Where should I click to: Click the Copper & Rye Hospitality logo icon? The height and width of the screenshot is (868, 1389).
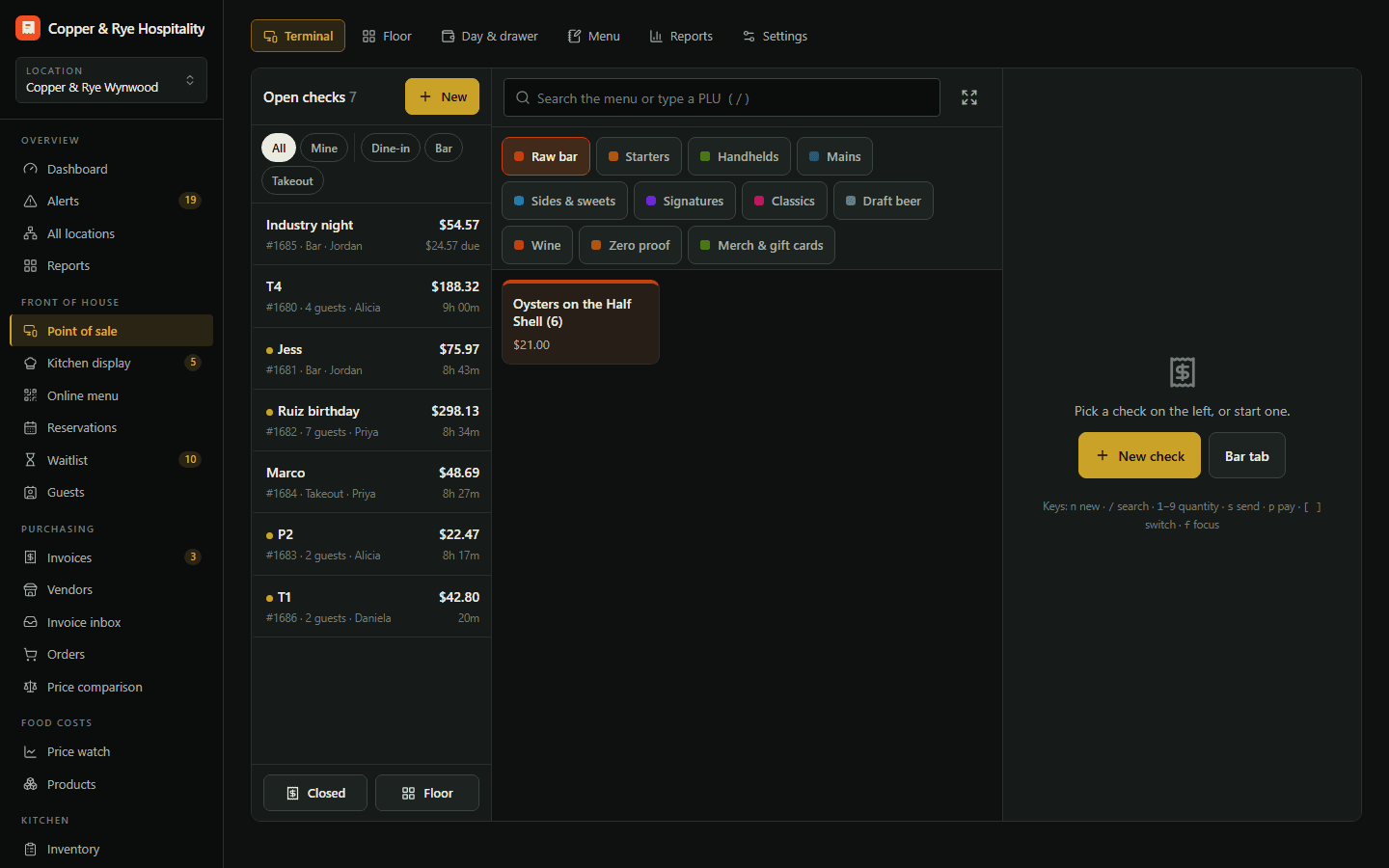28,28
